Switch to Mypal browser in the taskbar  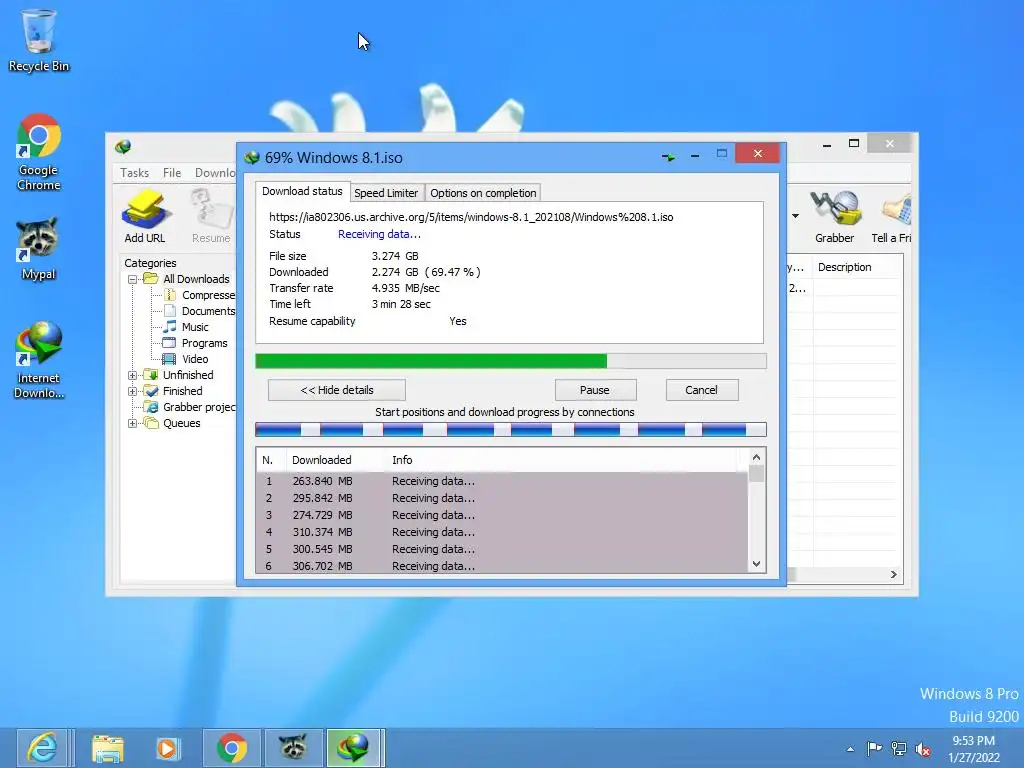click(x=293, y=748)
